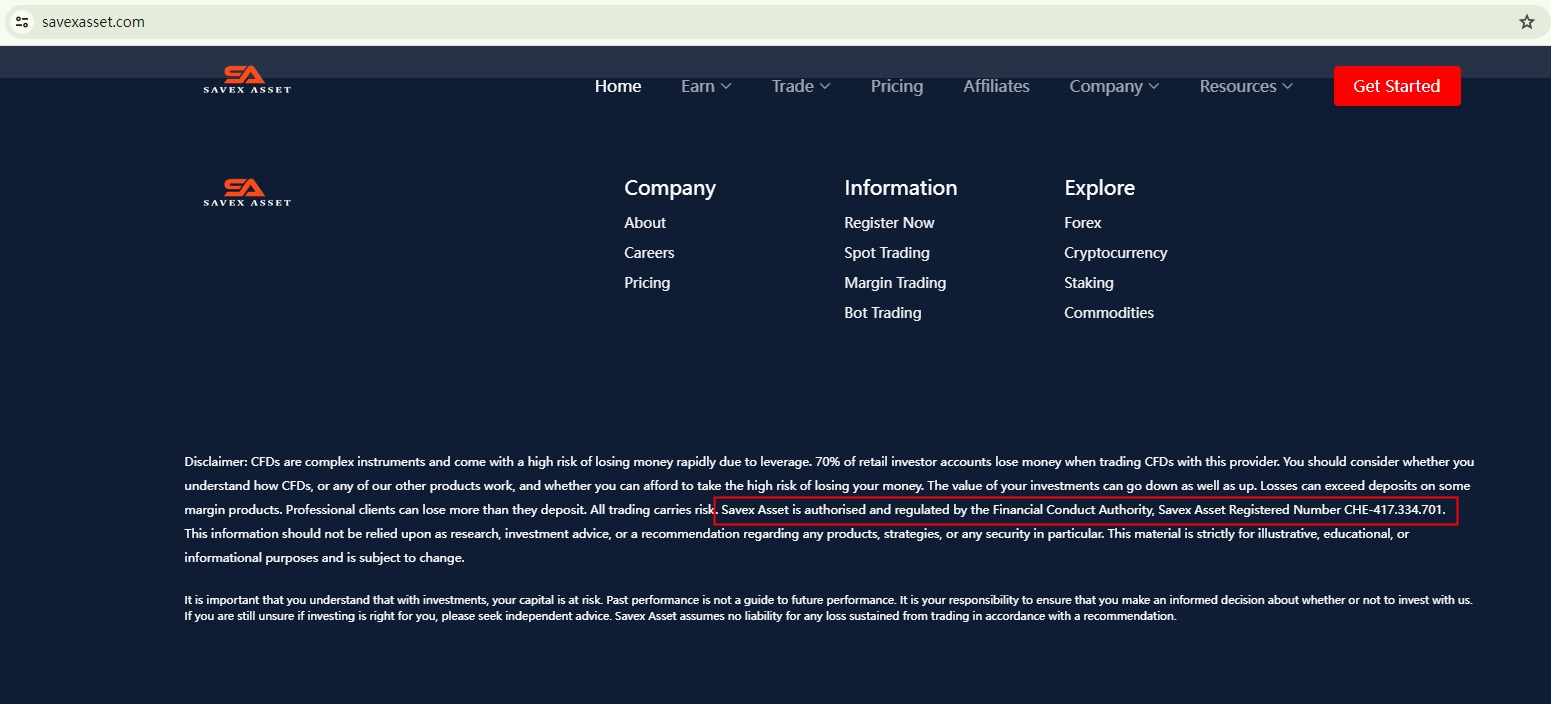Expand the Trade dropdown menu
Viewport: 1551px width, 704px height.
[800, 86]
